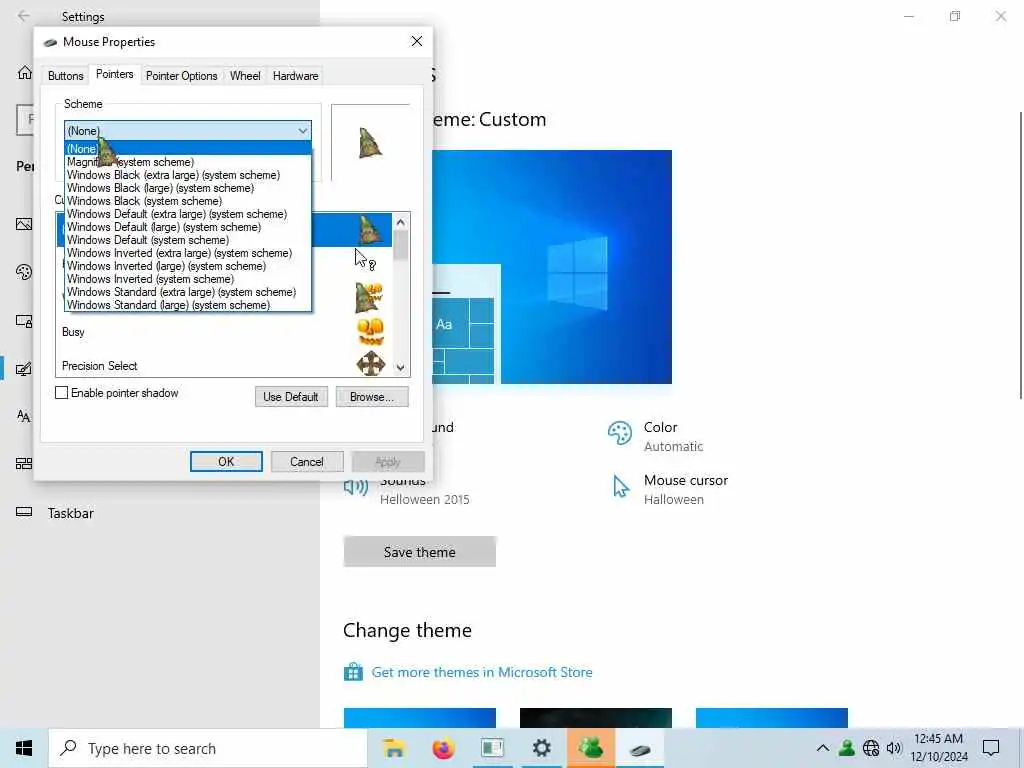Switch to the Pointers tab
1024x768 pixels.
pos(114,74)
